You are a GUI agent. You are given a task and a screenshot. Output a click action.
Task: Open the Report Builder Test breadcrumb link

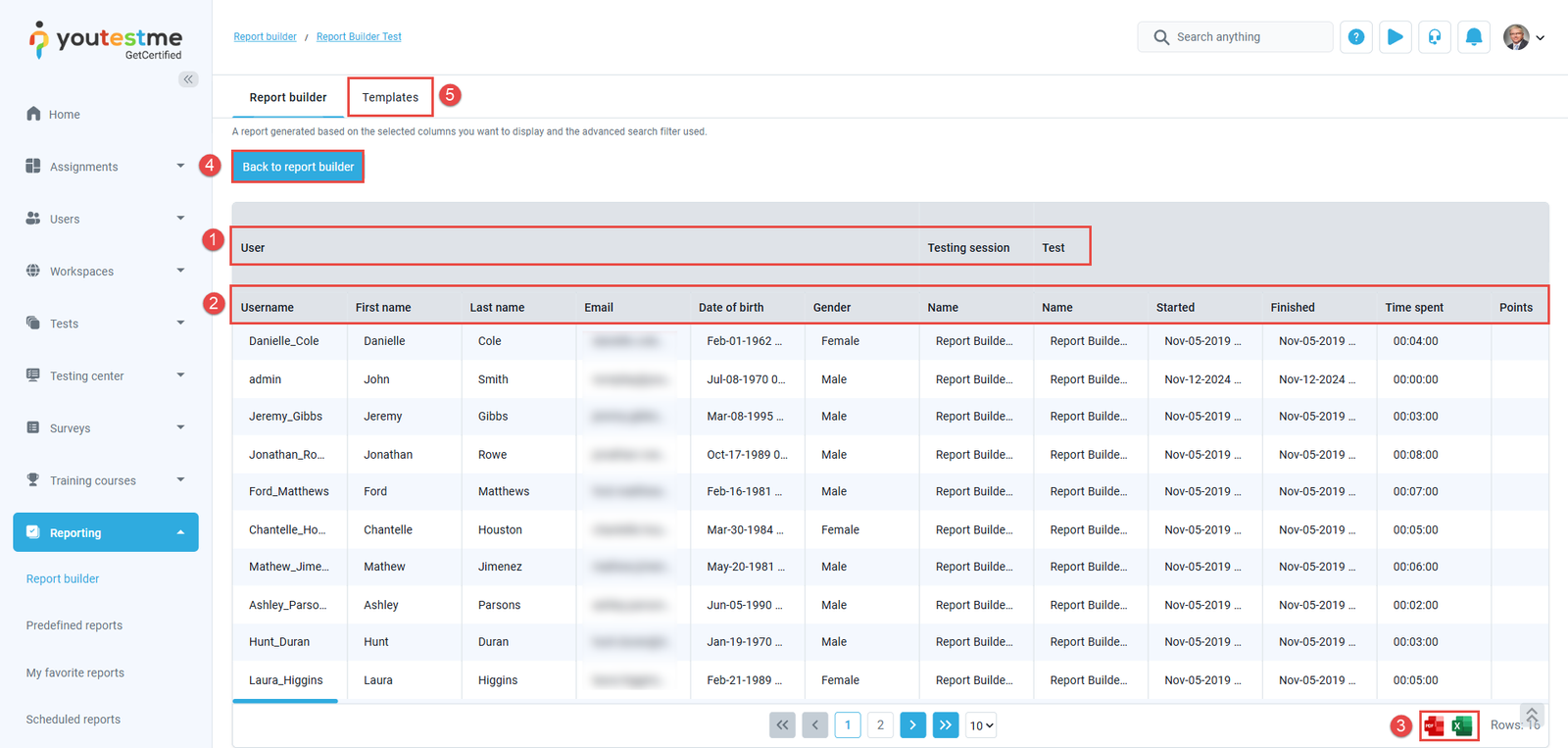click(x=359, y=37)
